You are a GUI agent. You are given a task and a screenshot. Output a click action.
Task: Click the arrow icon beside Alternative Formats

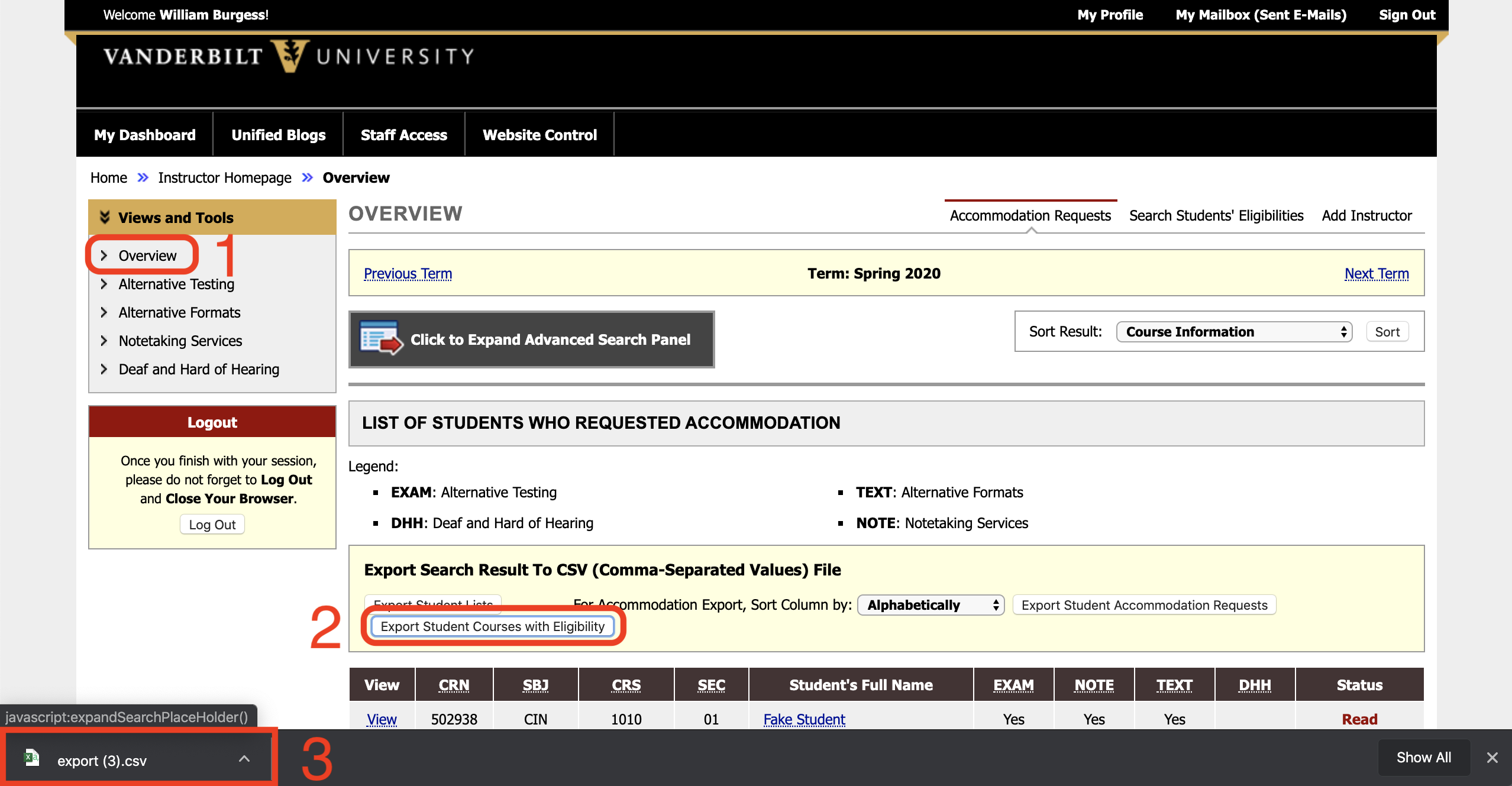click(104, 312)
